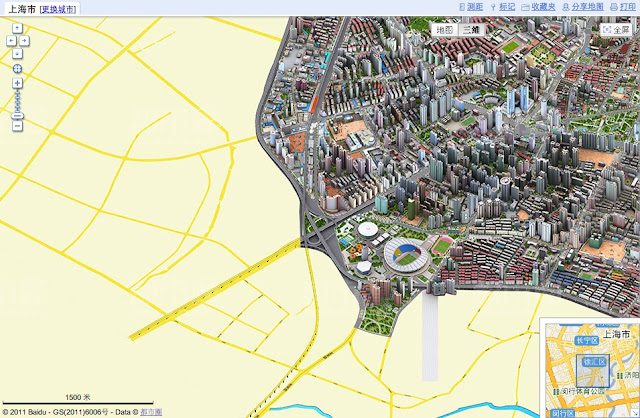Zoom in with the plus button
Image resolution: width=640 pixels, height=418 pixels.
17,83
